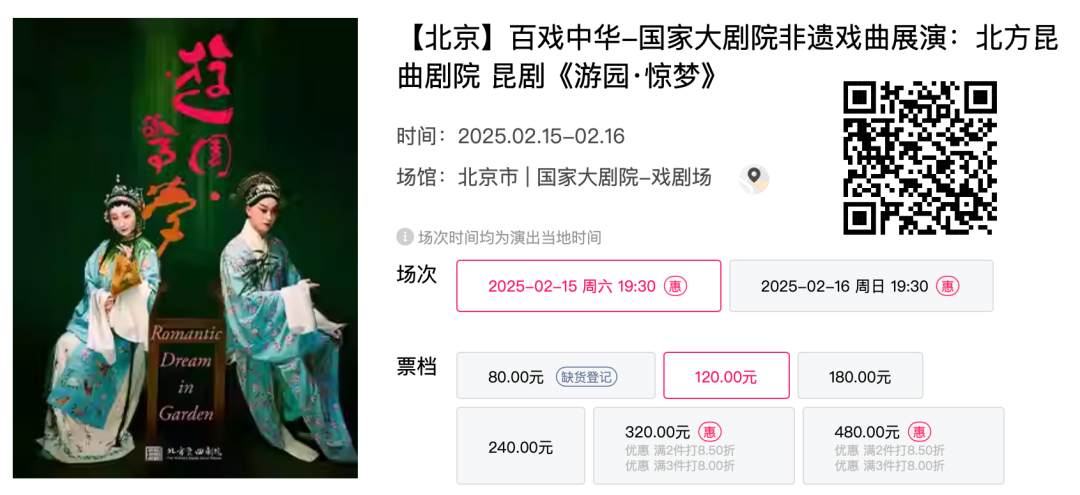Viewport: 1080px width, 495px height.
Task: Click the 惠 badge on the 02-16 session
Action: point(948,286)
